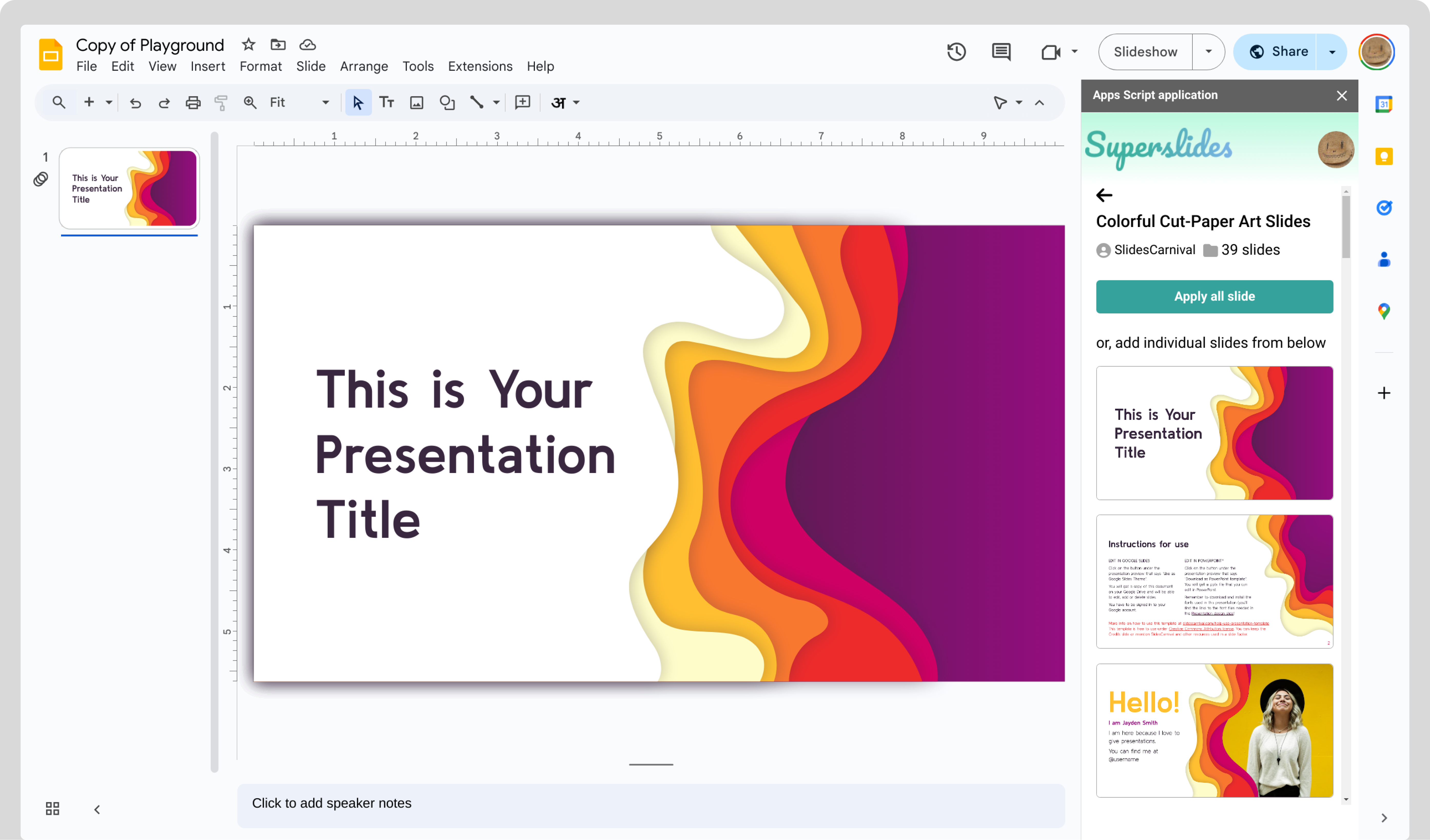This screenshot has width=1430, height=840.
Task: Open the Slideshow options dropdown
Action: 1208,52
